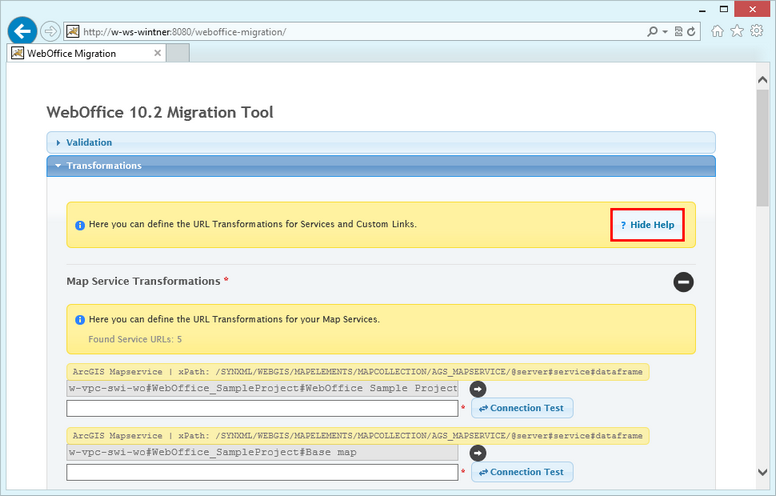
Task: Click the browser forward arrow button
Action: pos(49,32)
